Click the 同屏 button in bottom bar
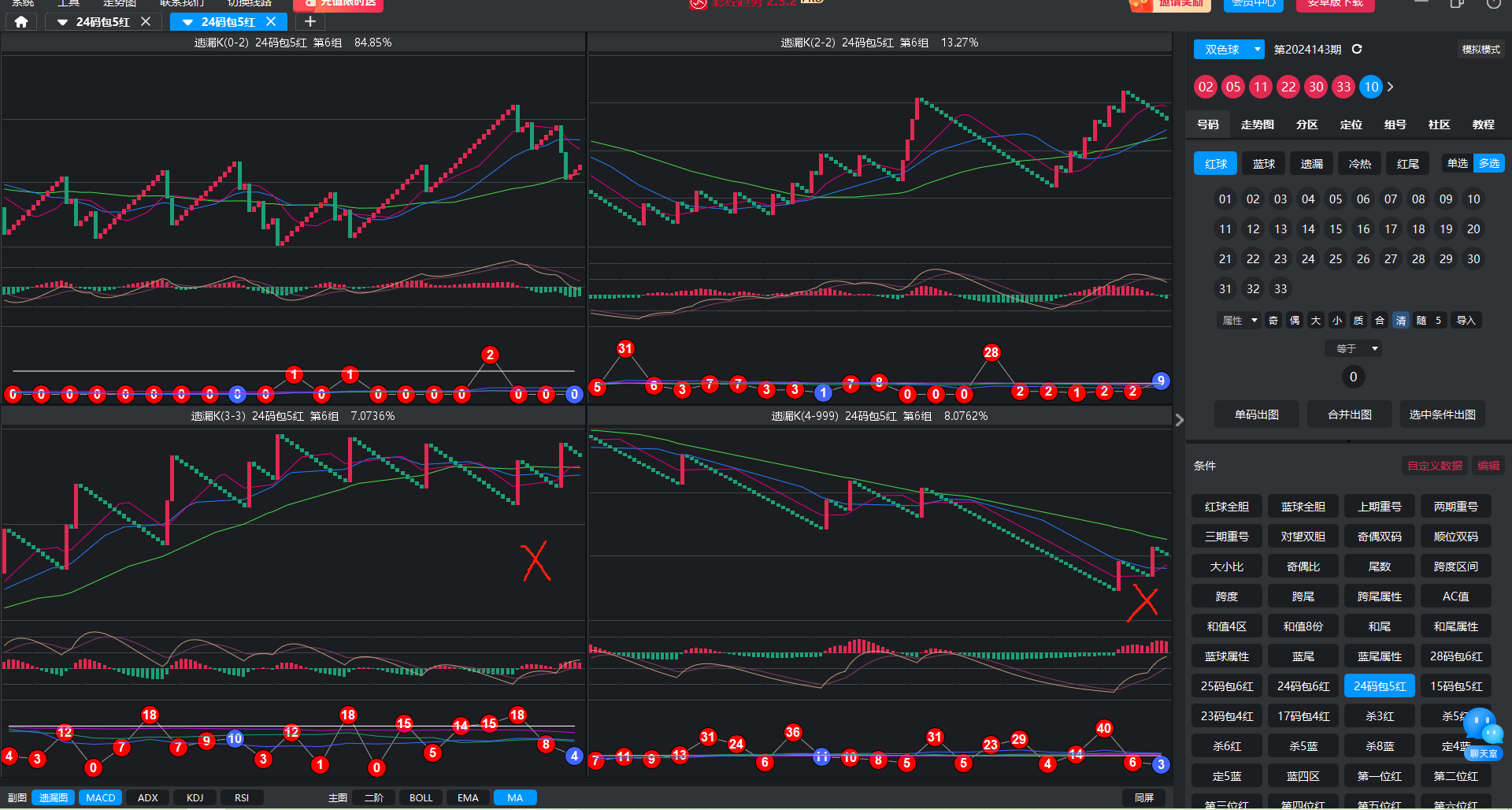The height and width of the screenshot is (810, 1512). click(x=1144, y=797)
